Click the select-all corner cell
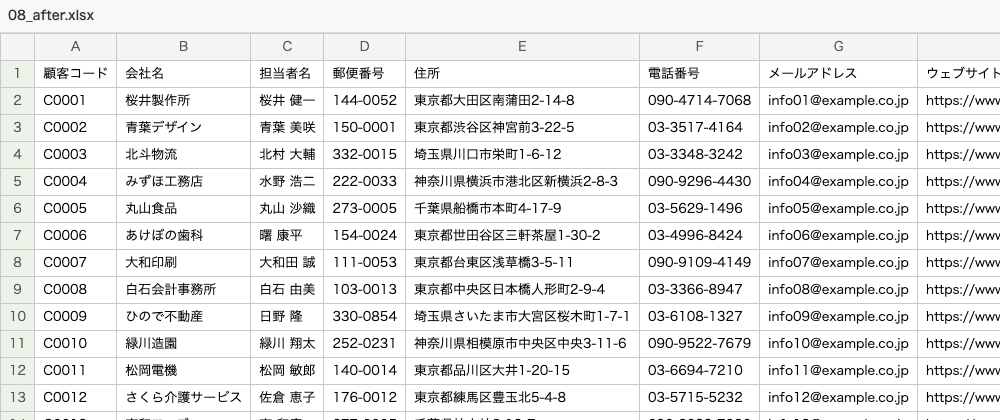The height and width of the screenshot is (420, 1000). click(17, 47)
